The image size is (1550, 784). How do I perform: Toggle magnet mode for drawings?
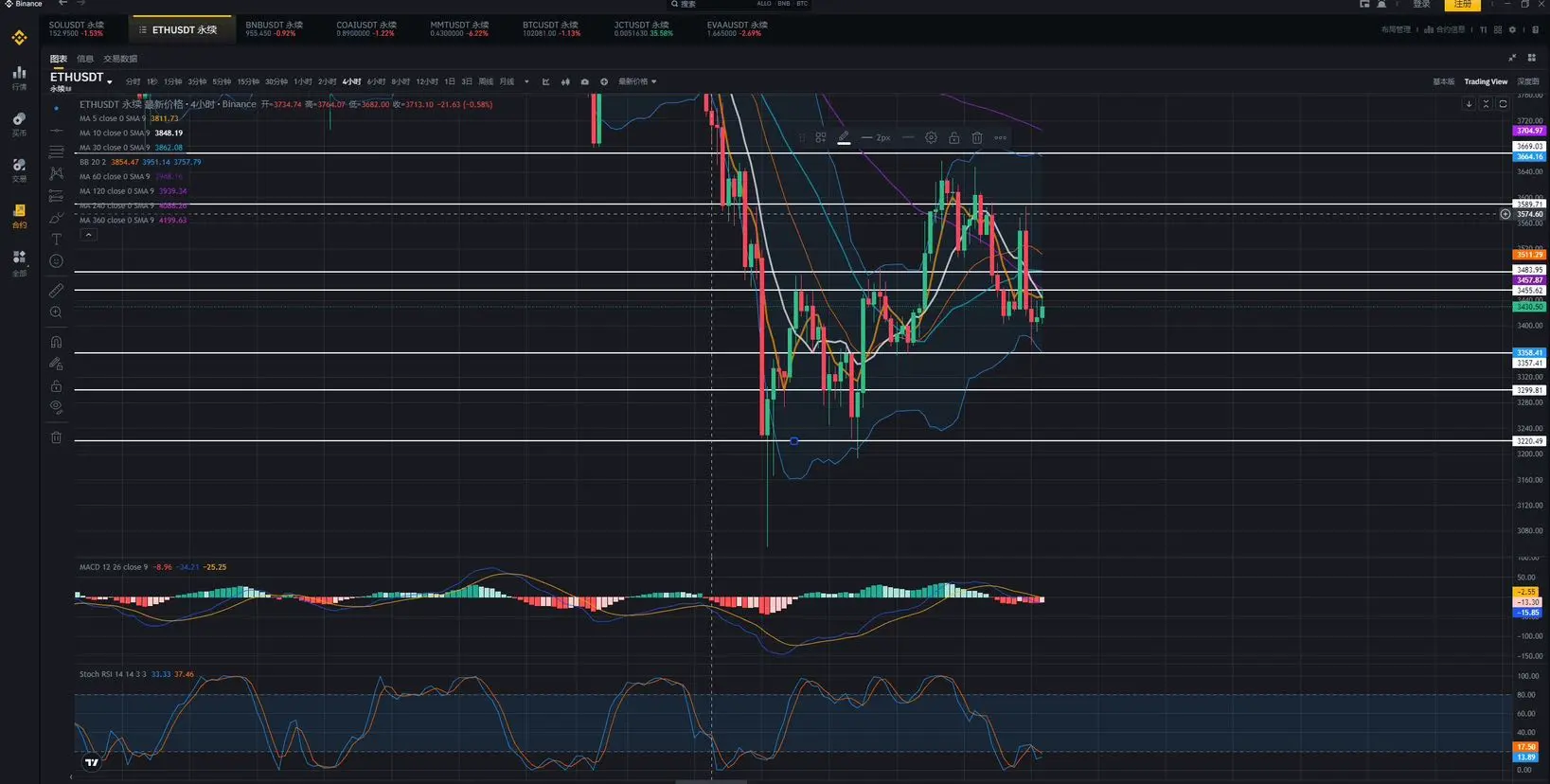coord(56,342)
